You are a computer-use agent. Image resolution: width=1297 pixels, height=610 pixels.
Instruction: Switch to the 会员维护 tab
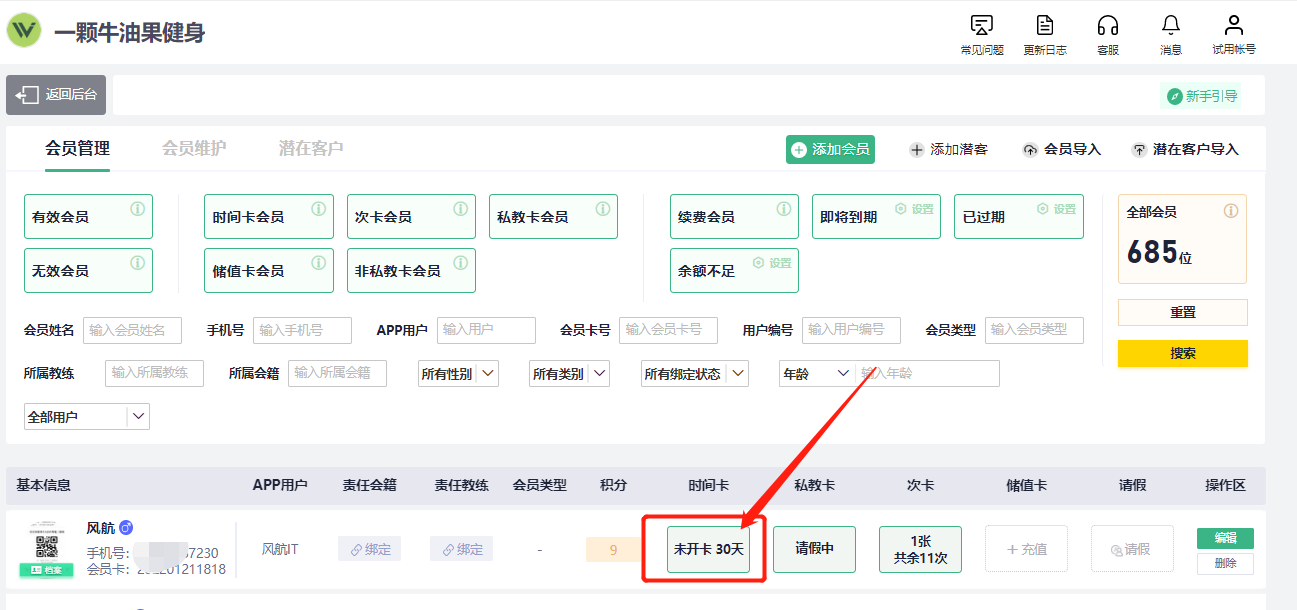[x=194, y=149]
